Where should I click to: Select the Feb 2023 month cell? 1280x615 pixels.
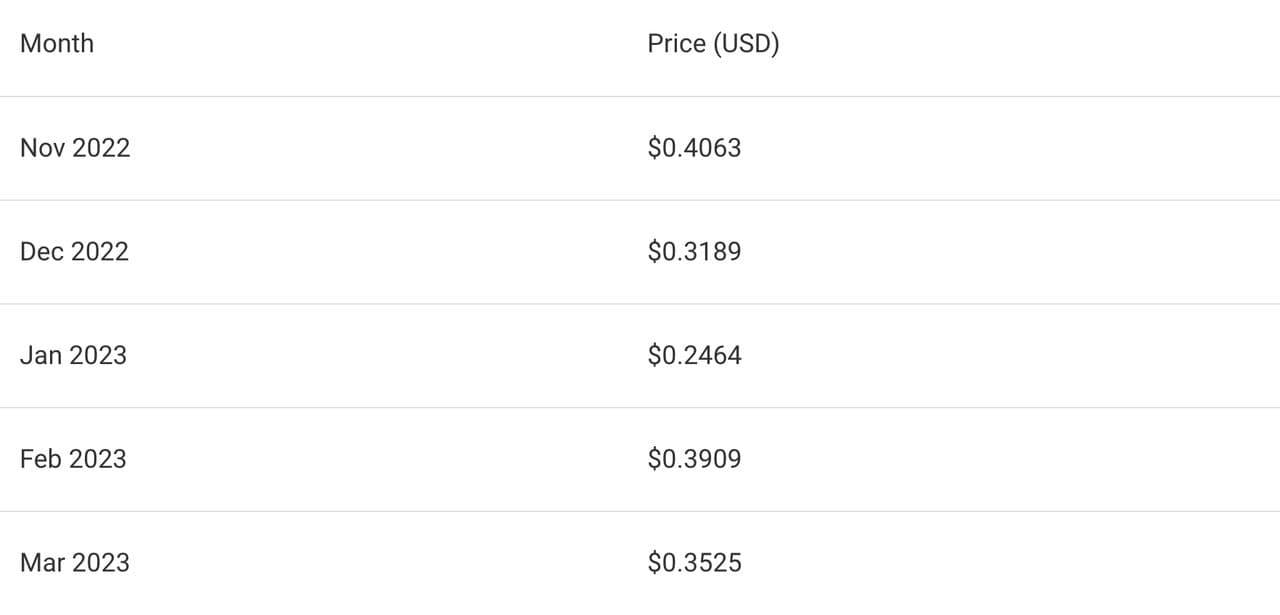click(x=73, y=459)
